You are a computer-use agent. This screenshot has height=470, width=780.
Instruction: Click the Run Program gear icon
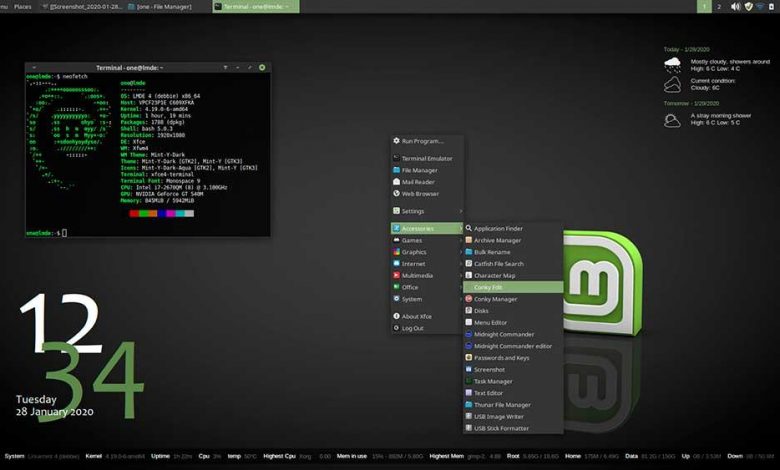pyautogui.click(x=396, y=141)
